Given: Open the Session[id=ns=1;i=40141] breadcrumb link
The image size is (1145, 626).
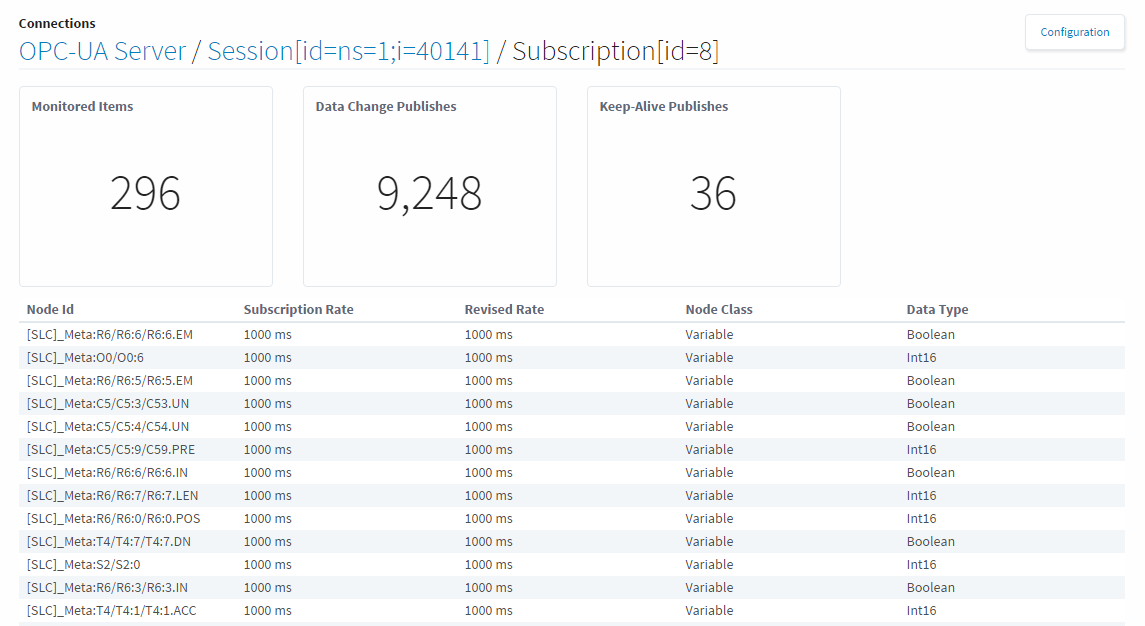Looking at the screenshot, I should (x=348, y=51).
